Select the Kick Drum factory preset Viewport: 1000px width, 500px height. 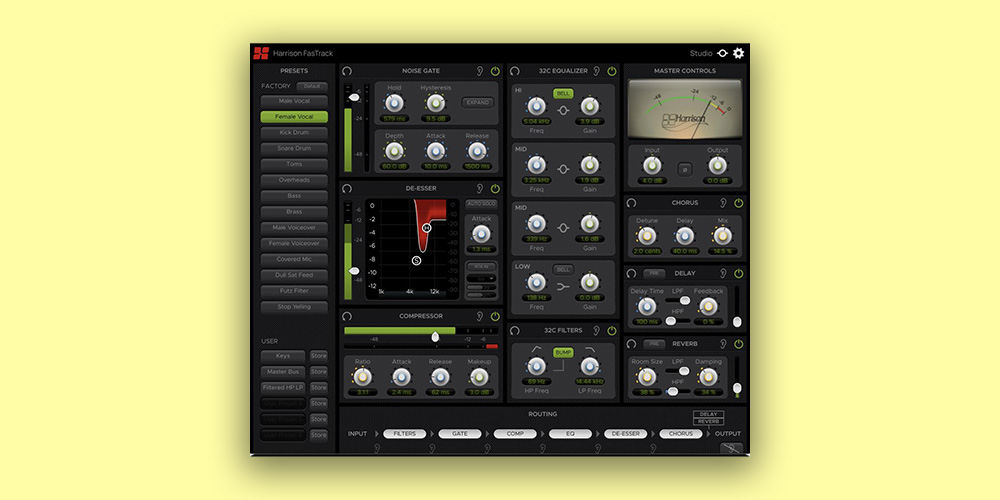tap(294, 133)
